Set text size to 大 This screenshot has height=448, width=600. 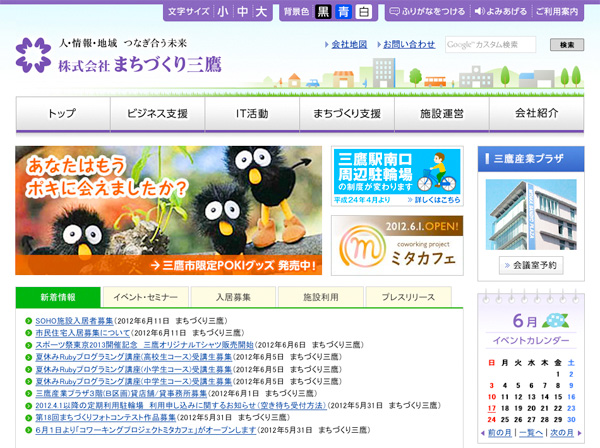point(261,12)
